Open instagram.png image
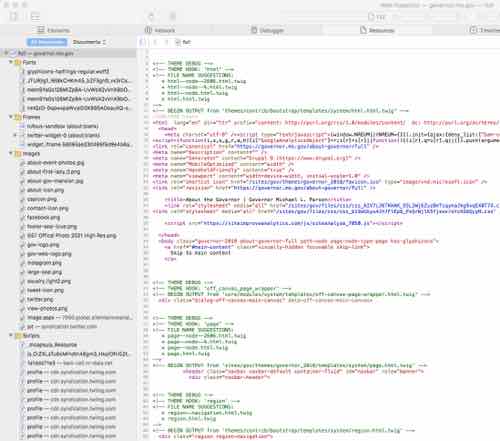Screen dimensions: 500x441 coord(44,263)
